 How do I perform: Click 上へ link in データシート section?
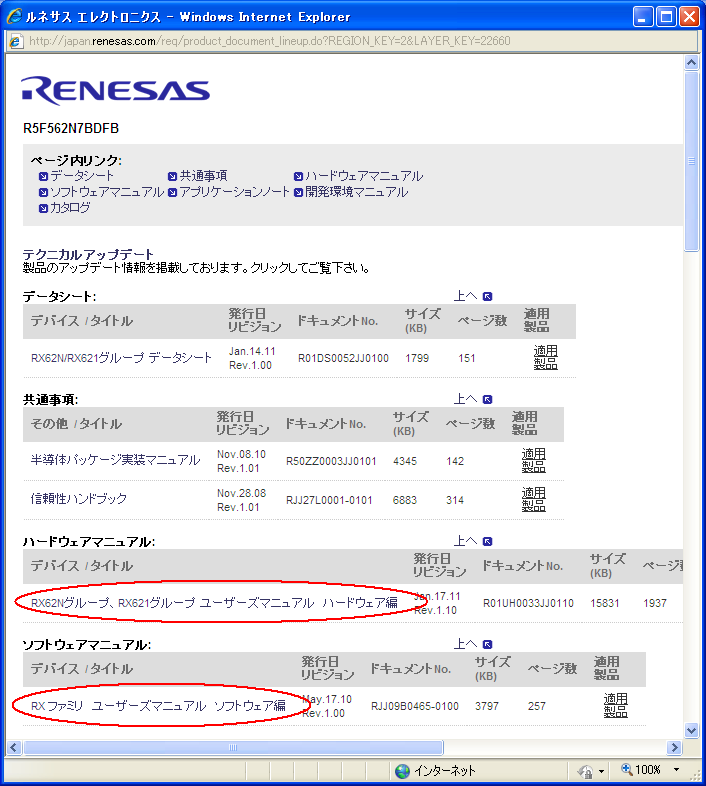465,296
